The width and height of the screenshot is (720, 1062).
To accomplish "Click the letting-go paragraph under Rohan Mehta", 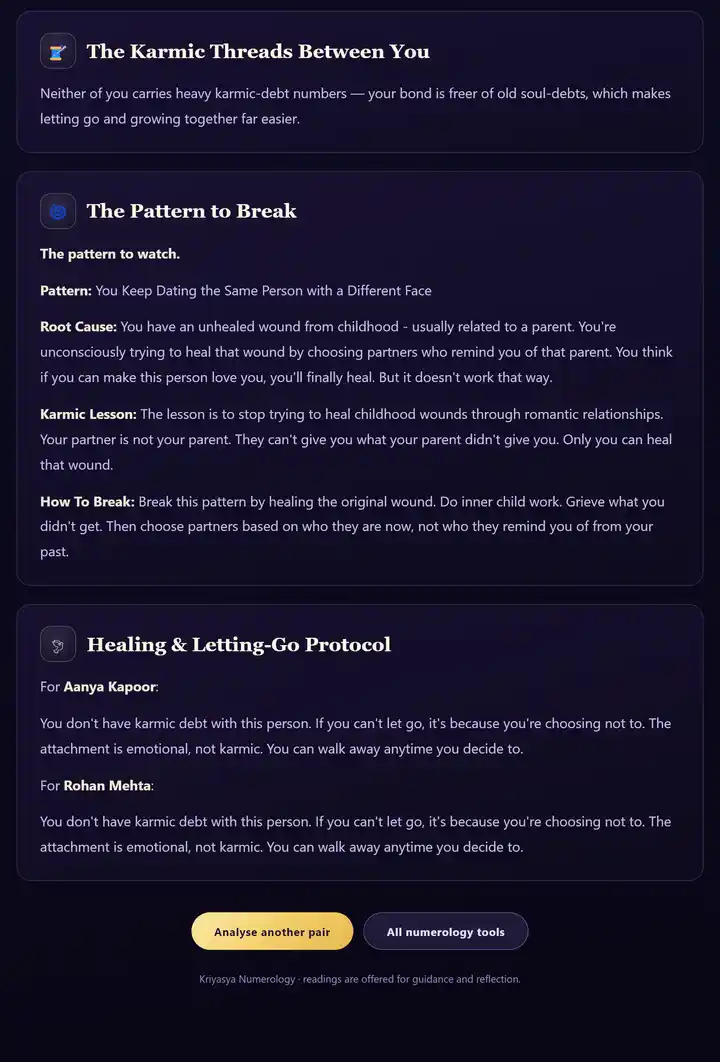I will [x=356, y=834].
